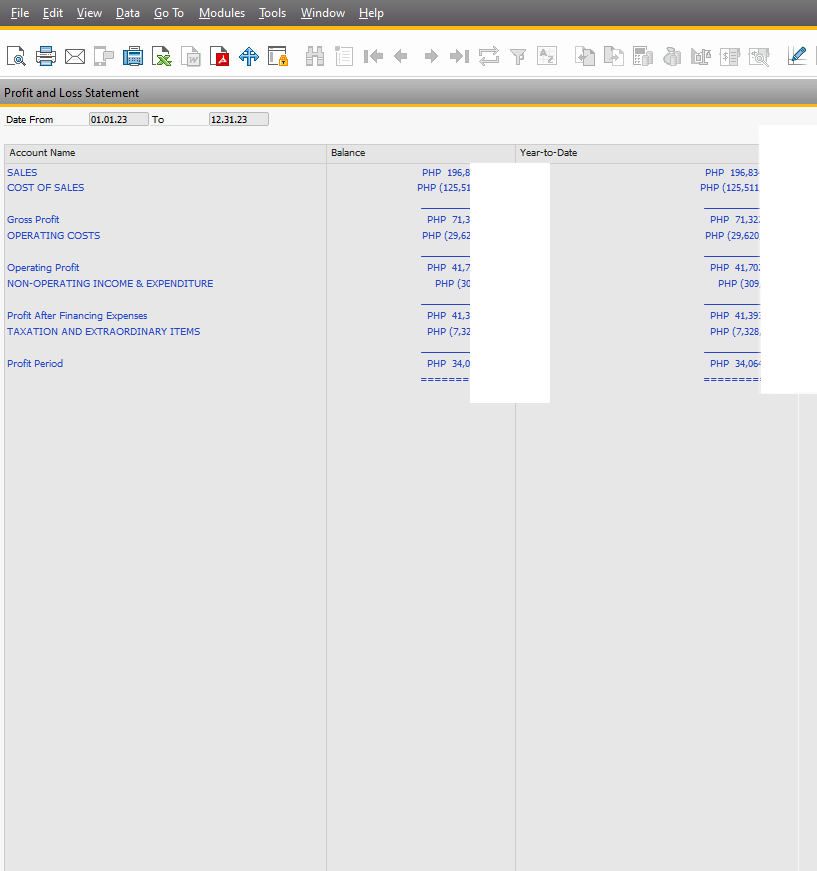Go to the previous record arrow
The width and height of the screenshot is (817, 871).
click(400, 56)
